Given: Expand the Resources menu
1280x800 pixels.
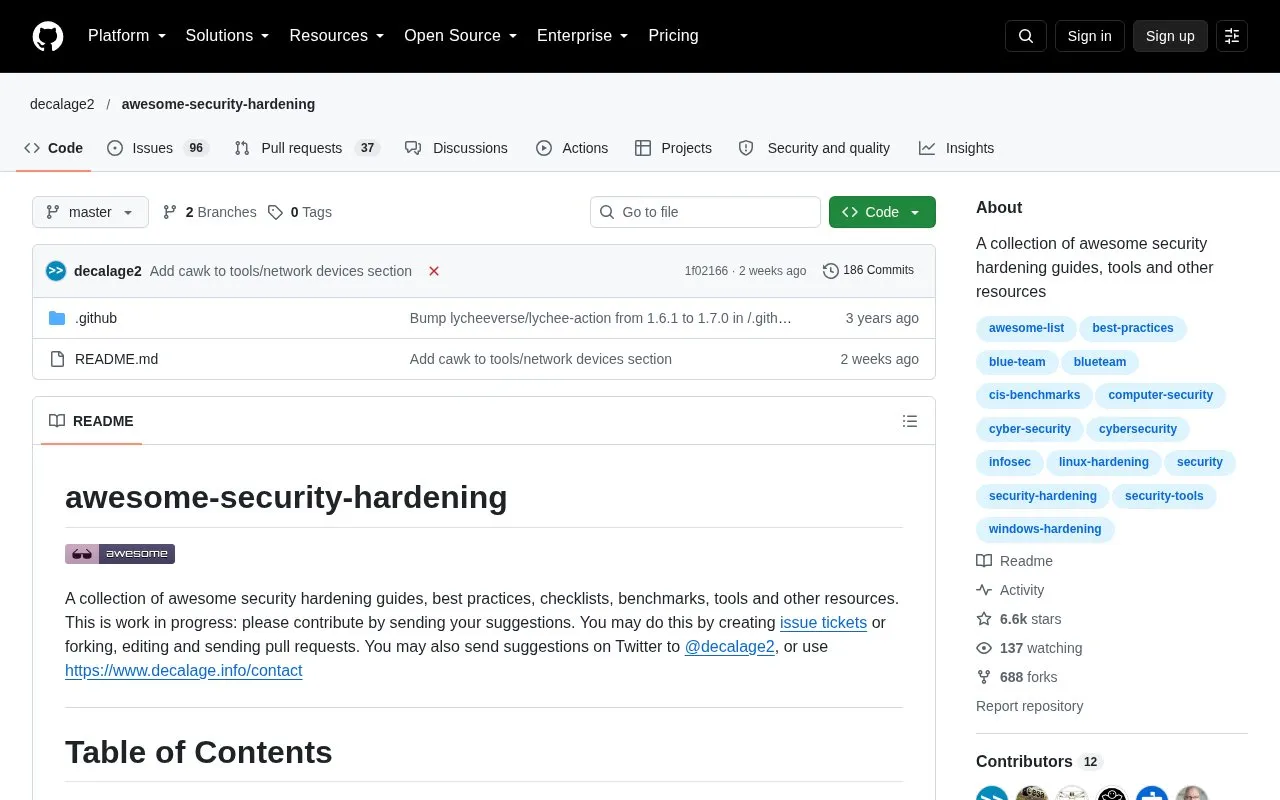Looking at the screenshot, I should click(x=337, y=36).
